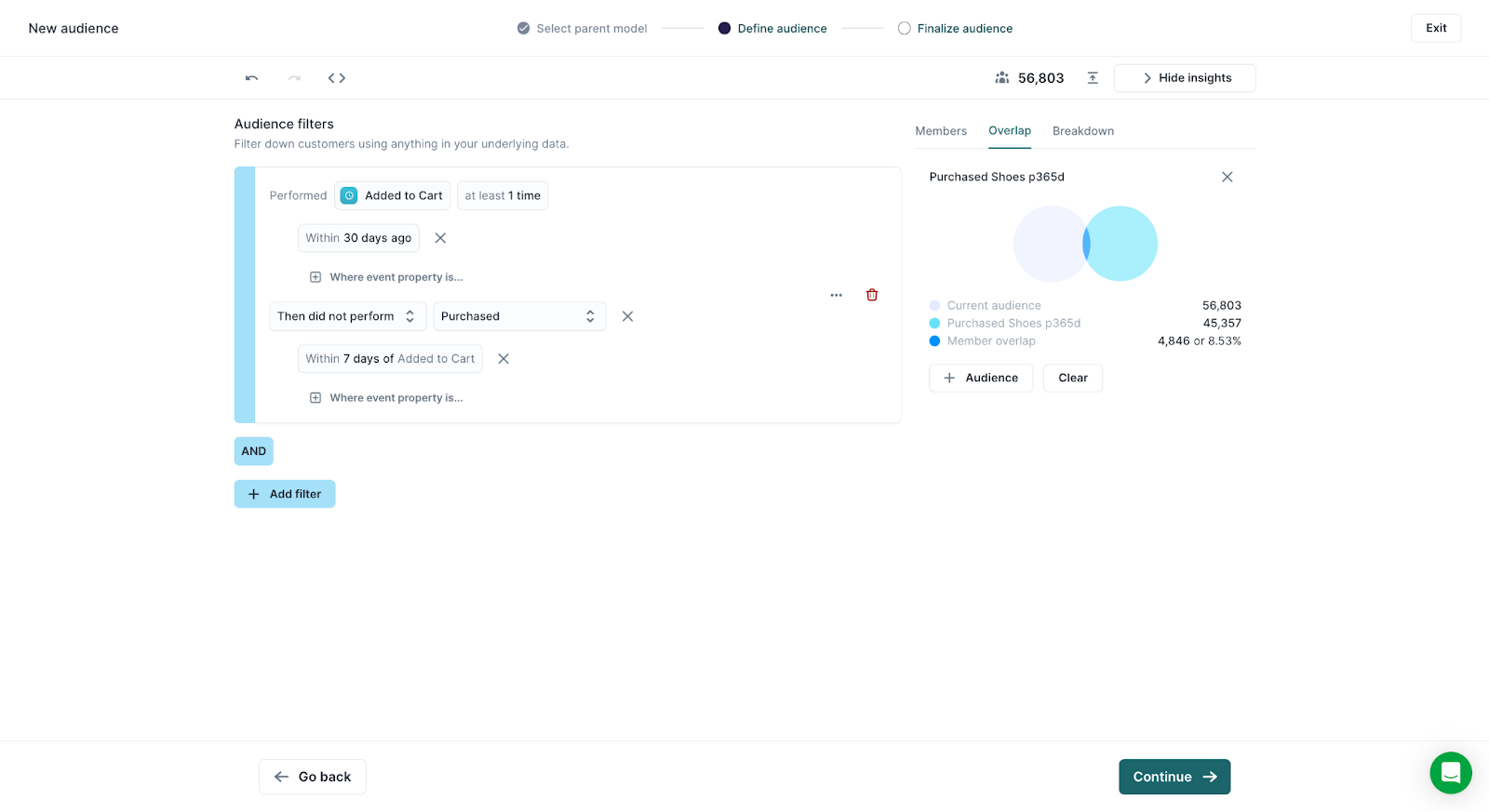Click the Add filter button
1489x812 pixels.
285,494
